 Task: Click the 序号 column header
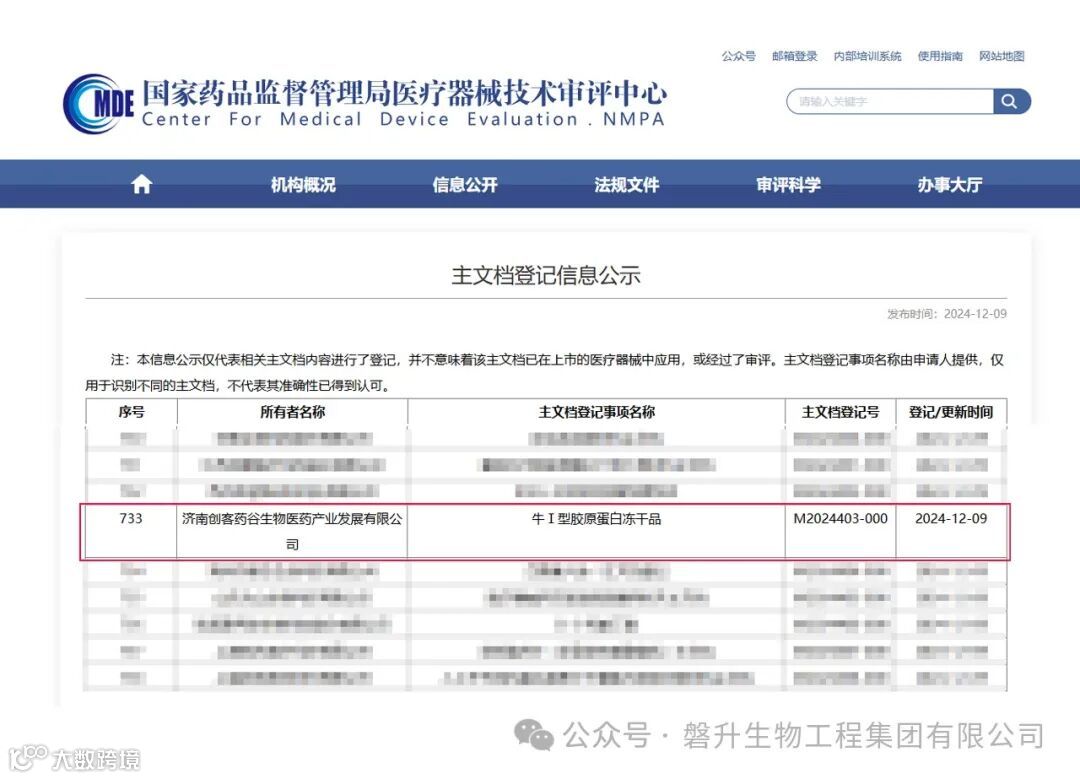point(132,412)
